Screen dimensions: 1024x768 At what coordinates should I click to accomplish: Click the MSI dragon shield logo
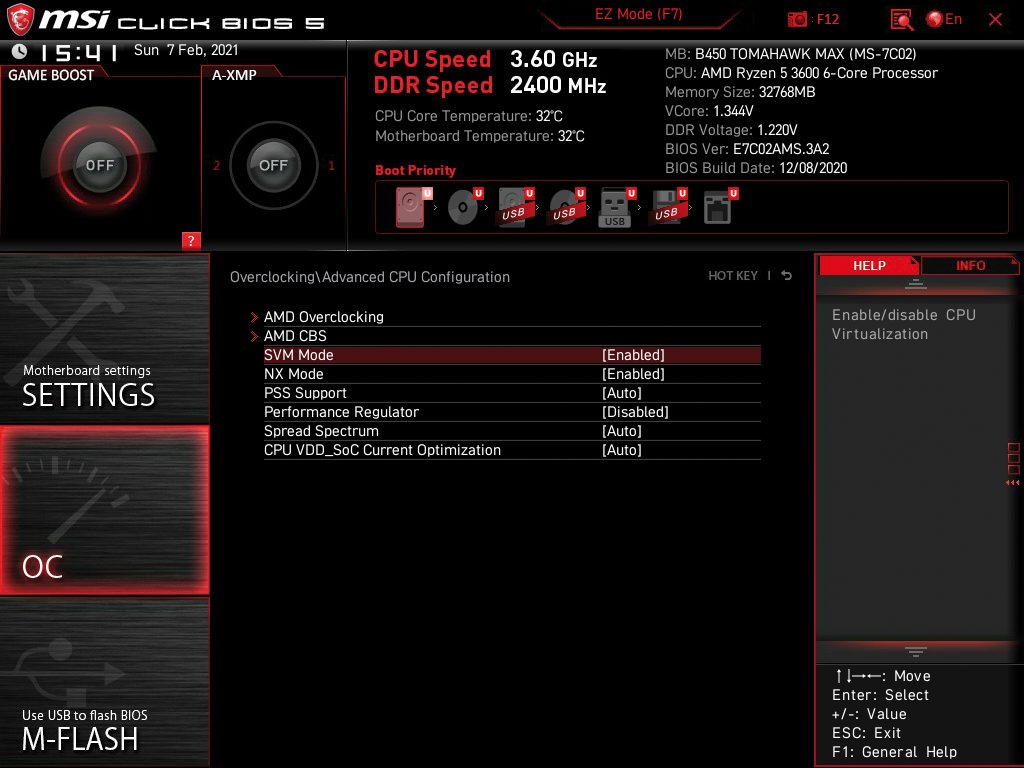pyautogui.click(x=20, y=20)
